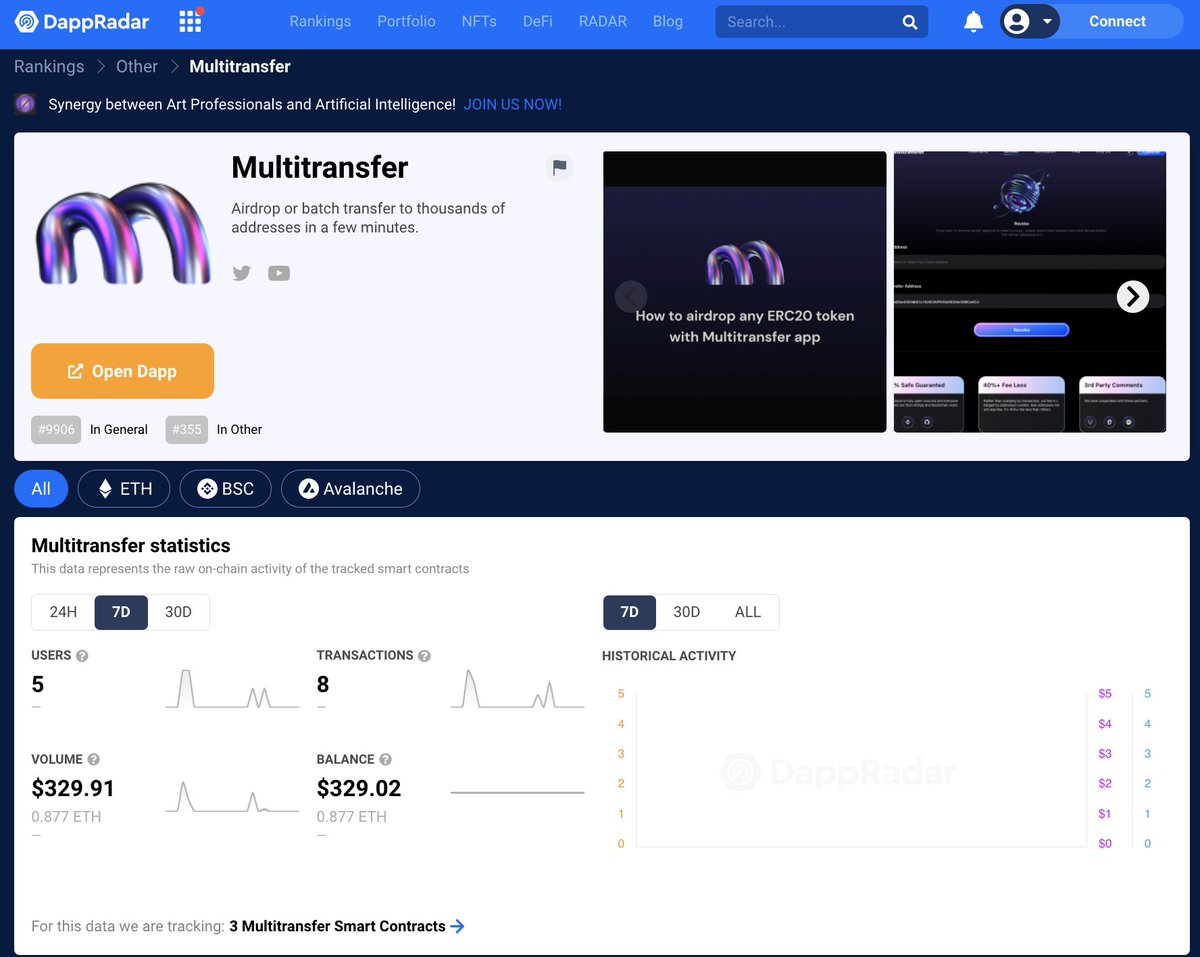Click the user avatar icon
The image size is (1200, 957).
1017,21
